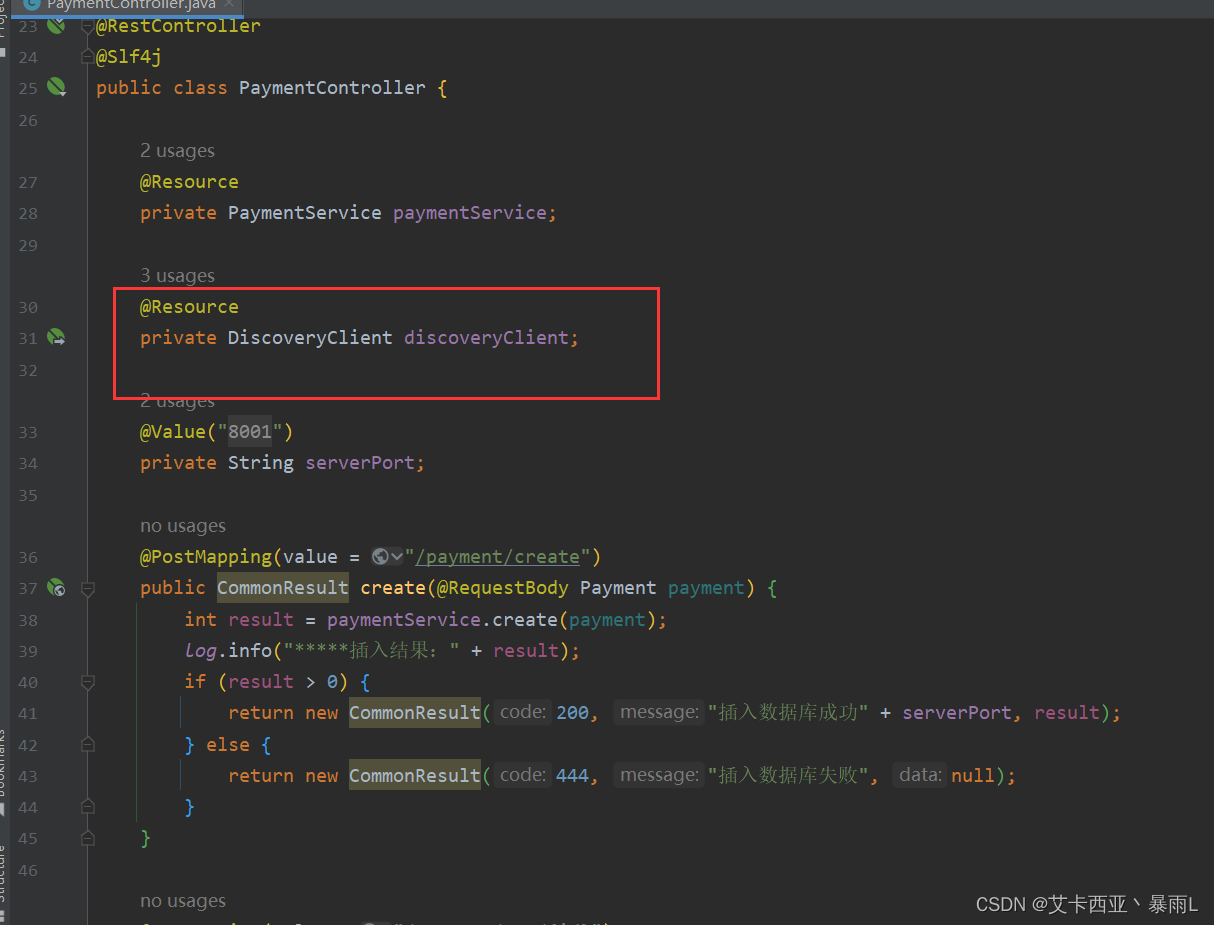Click the serverPort field on line 34
The height and width of the screenshot is (925, 1214).
point(360,463)
